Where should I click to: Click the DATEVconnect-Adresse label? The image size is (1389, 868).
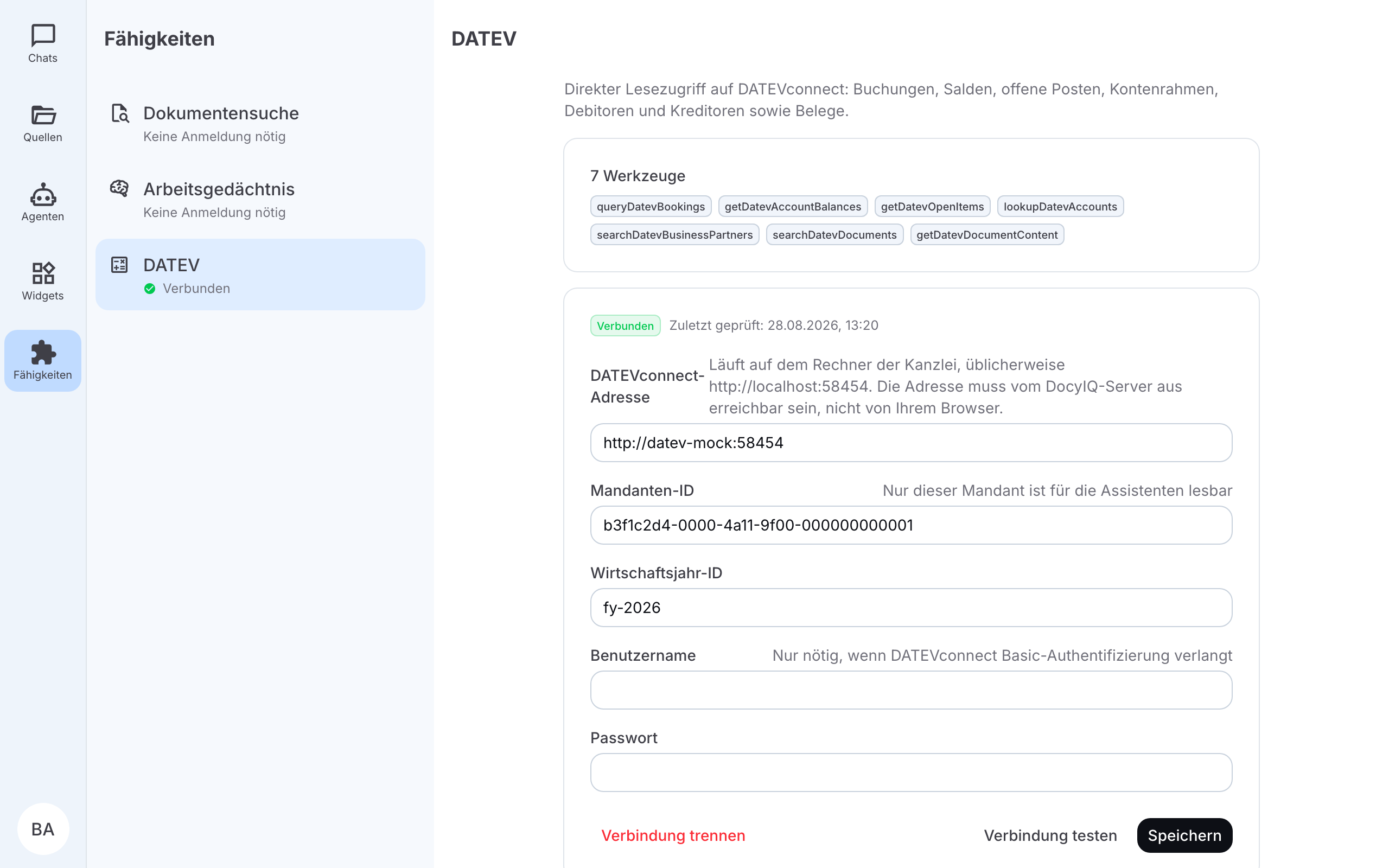click(647, 386)
